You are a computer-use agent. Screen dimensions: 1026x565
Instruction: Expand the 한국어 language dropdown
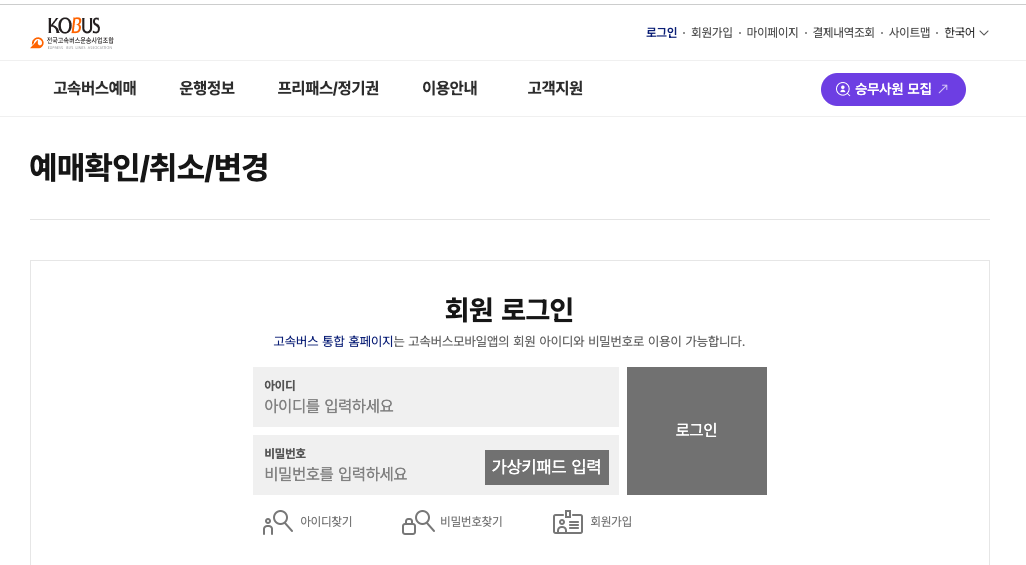[966, 33]
